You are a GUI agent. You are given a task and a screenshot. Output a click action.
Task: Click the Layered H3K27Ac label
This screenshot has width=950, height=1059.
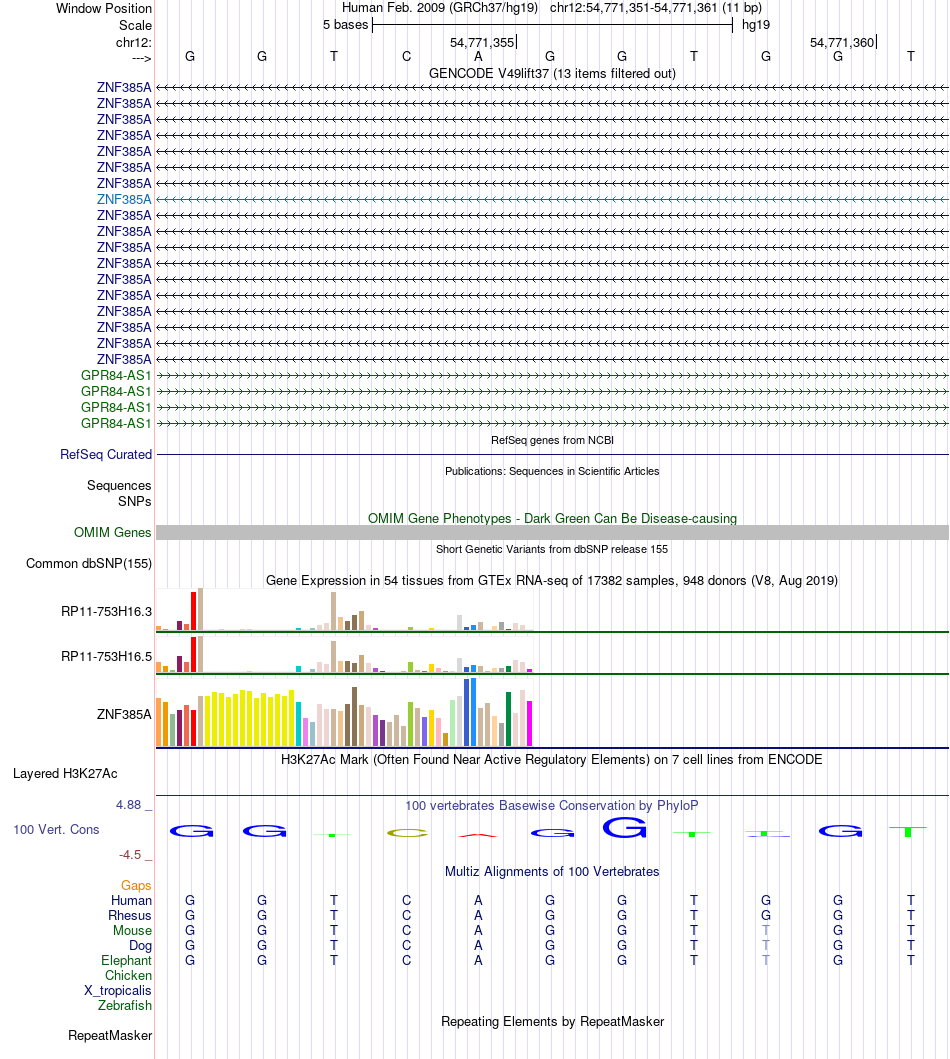pyautogui.click(x=65, y=774)
